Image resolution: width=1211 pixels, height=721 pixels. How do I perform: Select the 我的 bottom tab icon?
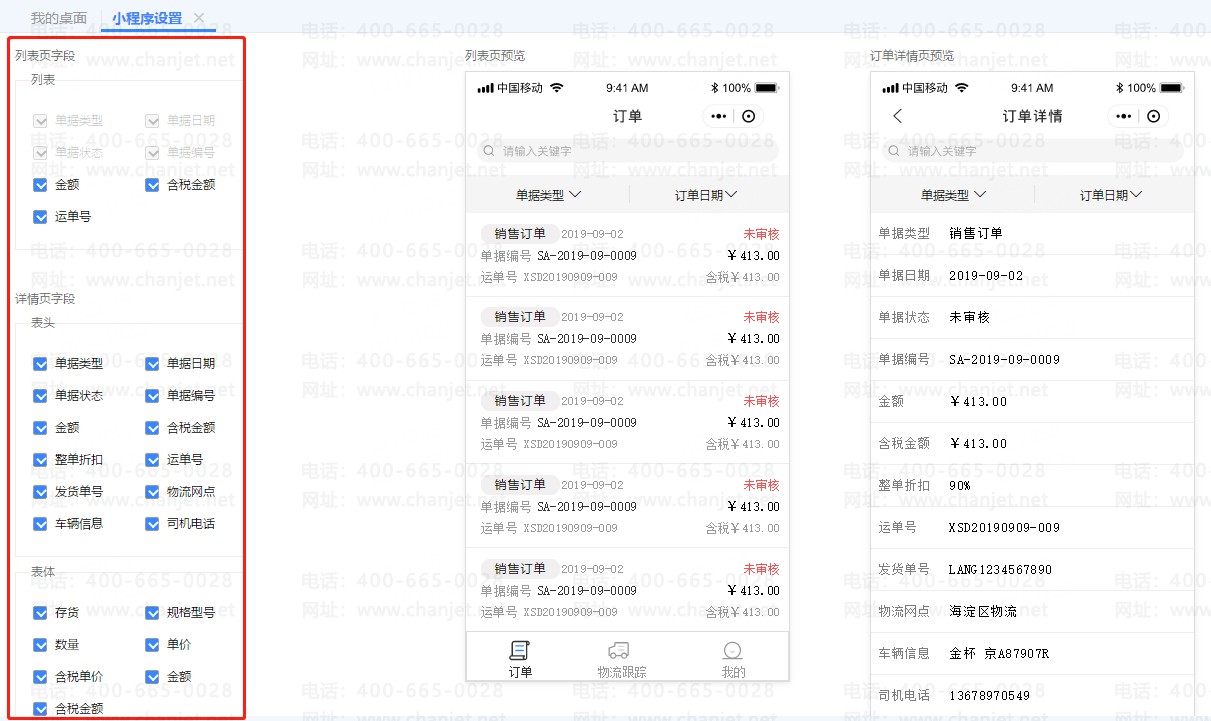coord(733,651)
